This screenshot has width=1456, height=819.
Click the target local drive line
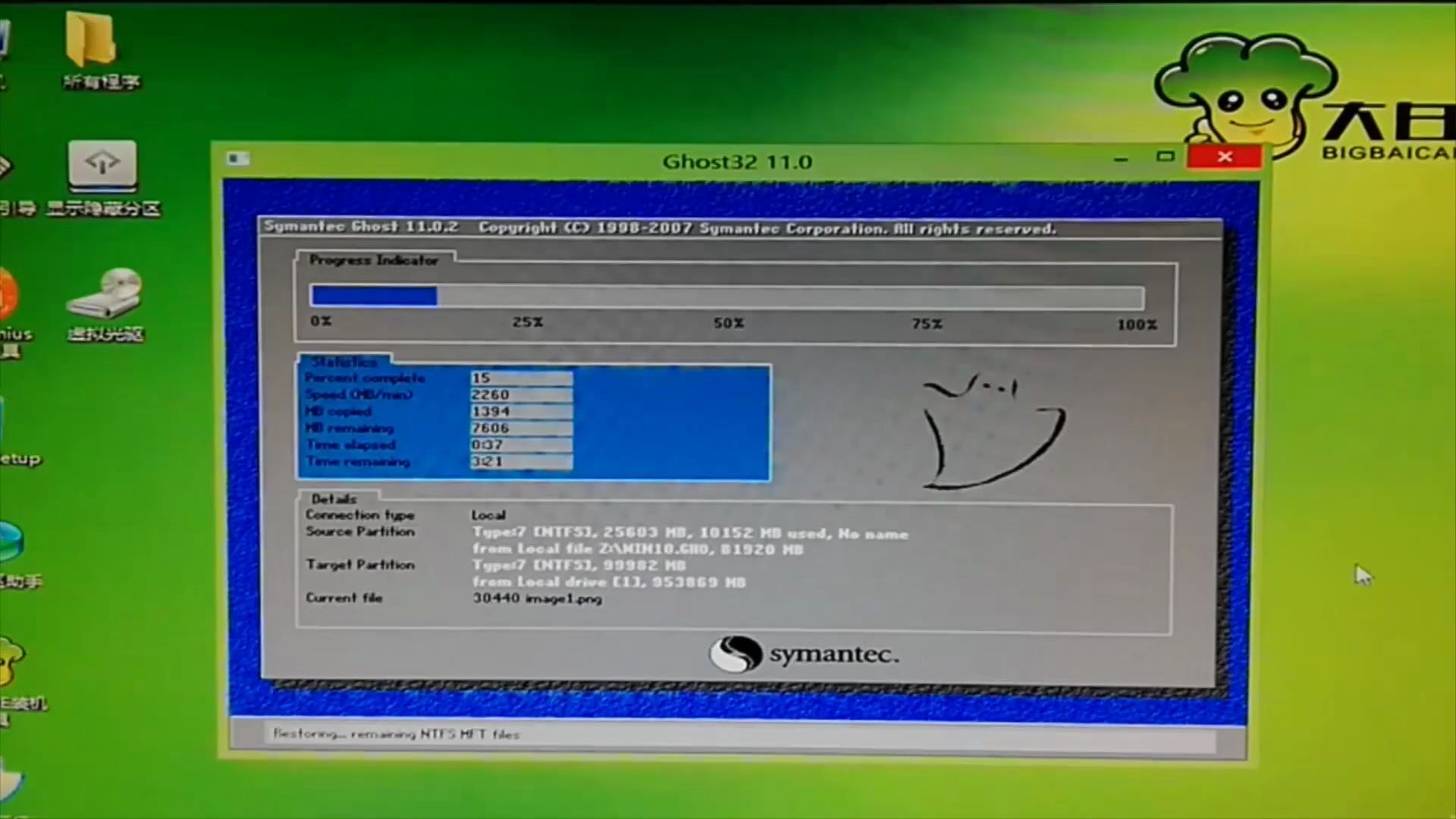pyautogui.click(x=609, y=582)
